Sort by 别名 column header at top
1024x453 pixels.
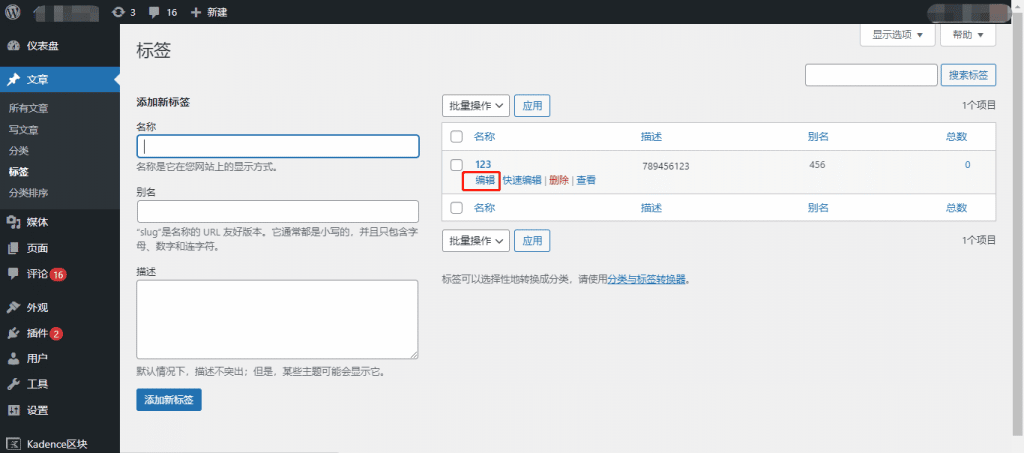[x=818, y=136]
